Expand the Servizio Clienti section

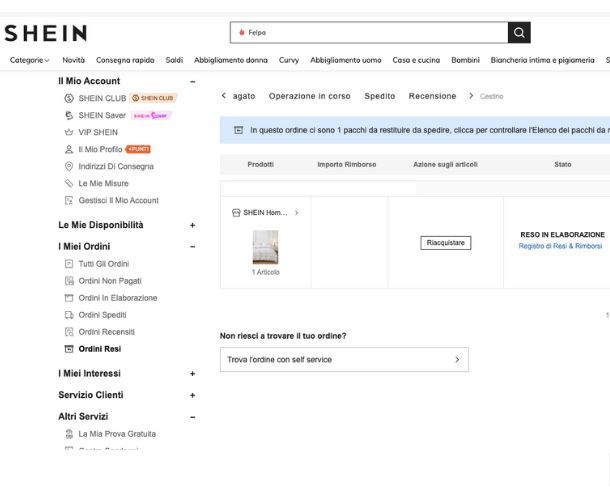tap(193, 395)
